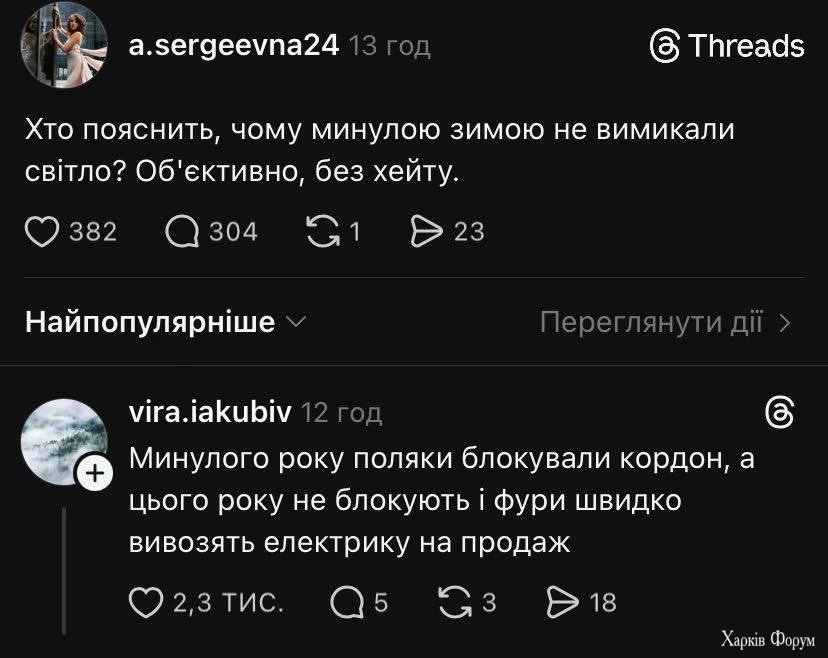Open the chevron next to 'Найпопулярніше'
This screenshot has height=658, width=828.
point(295,322)
